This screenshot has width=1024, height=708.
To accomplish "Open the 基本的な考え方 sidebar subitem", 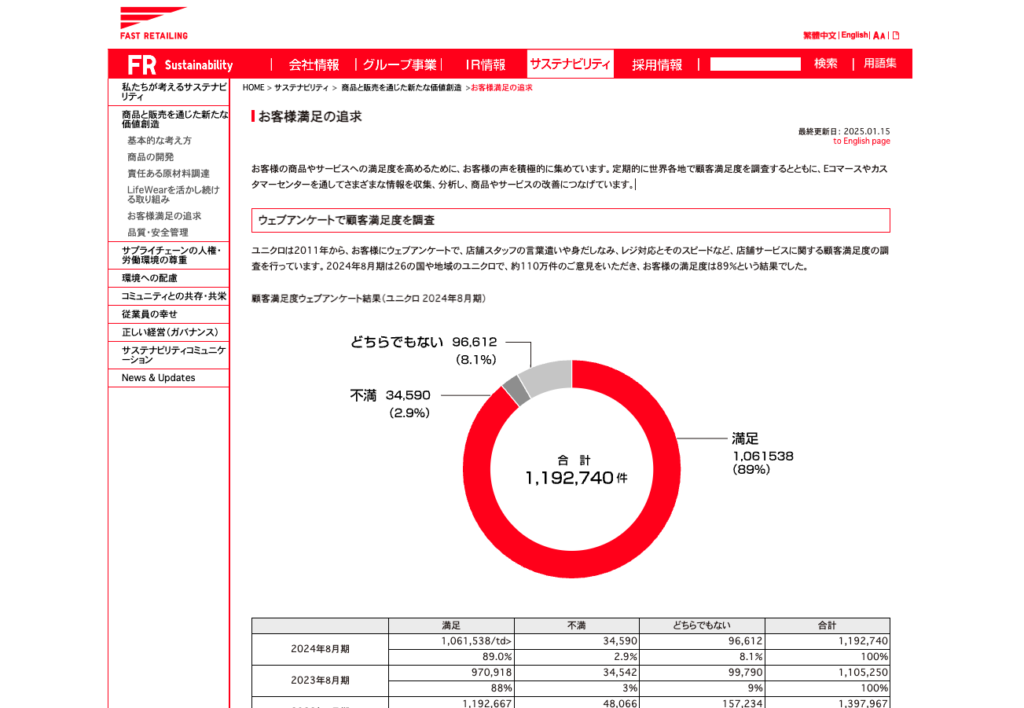I will coord(159,140).
